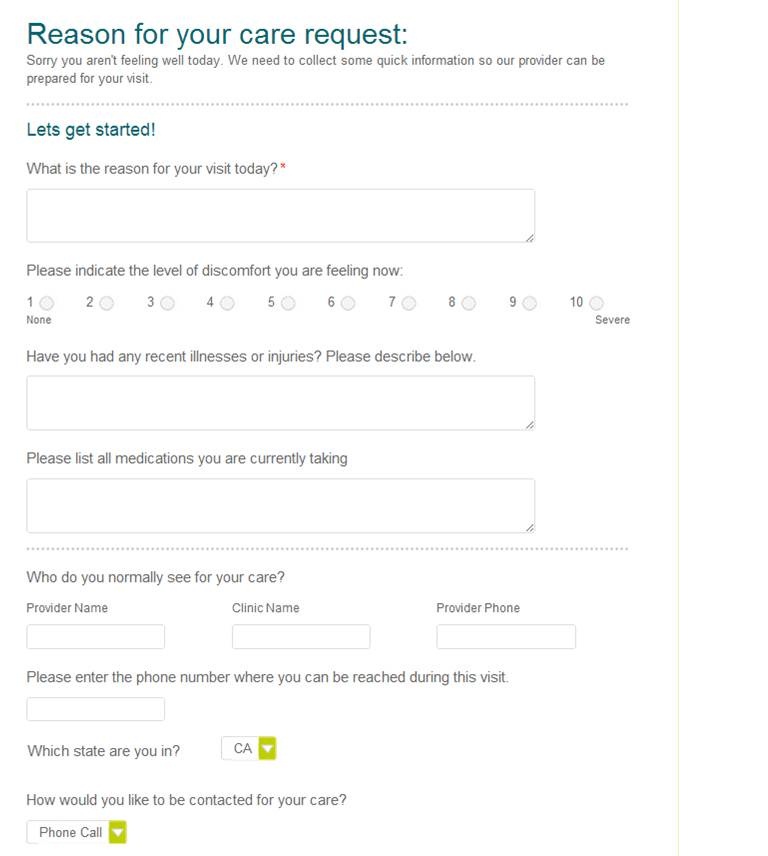Image resolution: width=768 pixels, height=856 pixels.
Task: Select discomfort level 5
Action: coord(288,303)
